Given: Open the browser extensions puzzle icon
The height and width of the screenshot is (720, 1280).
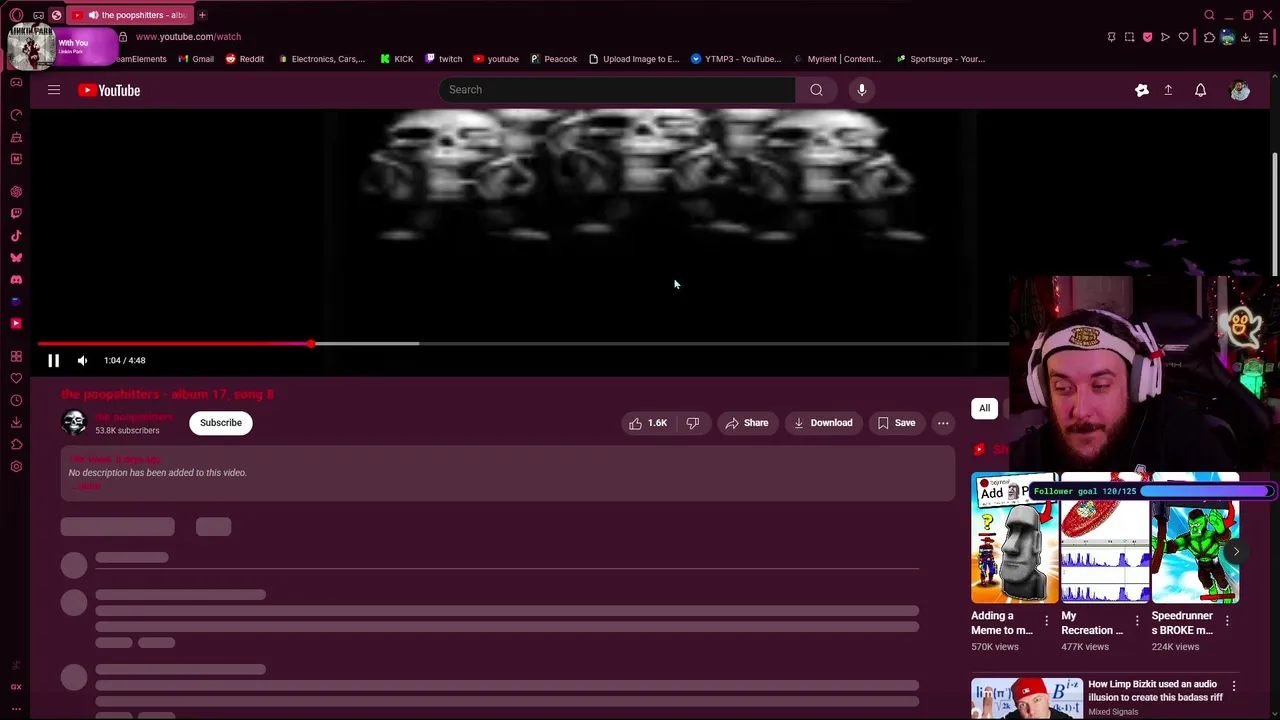Looking at the screenshot, I should pos(1209,37).
